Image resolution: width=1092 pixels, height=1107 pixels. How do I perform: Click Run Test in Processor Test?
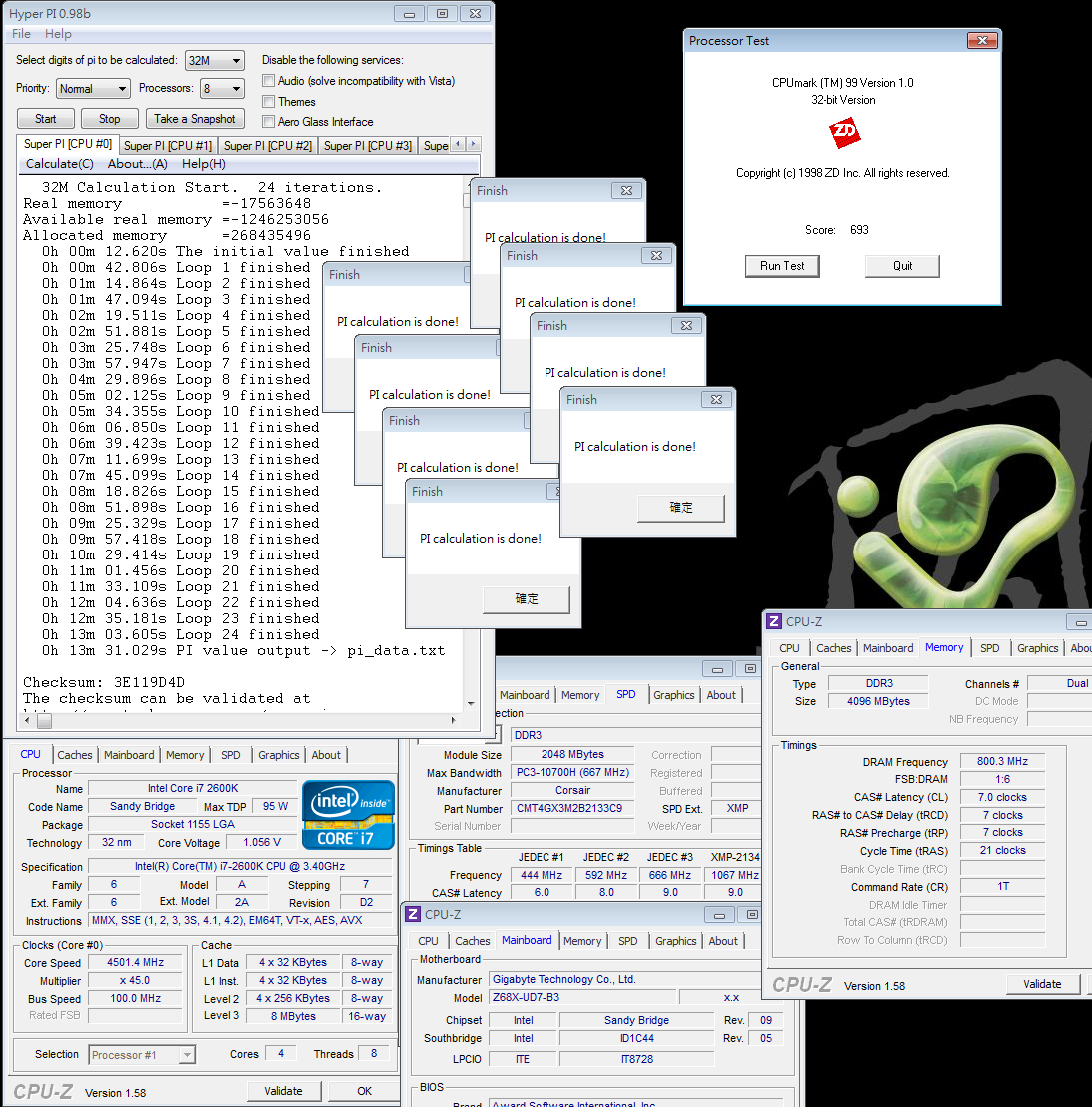tap(782, 266)
